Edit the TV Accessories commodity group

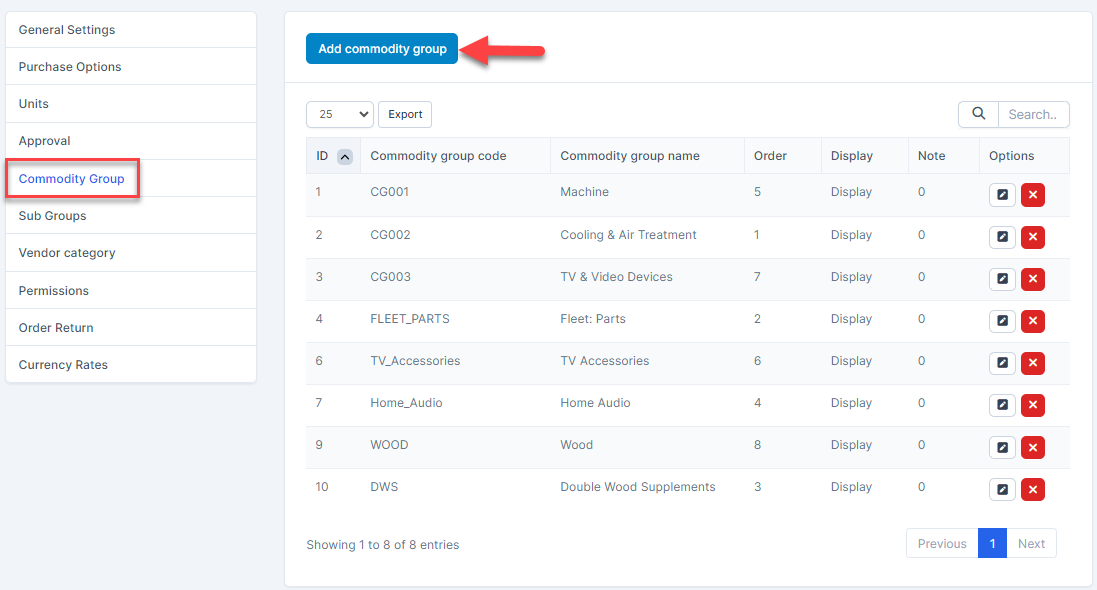tap(1002, 363)
